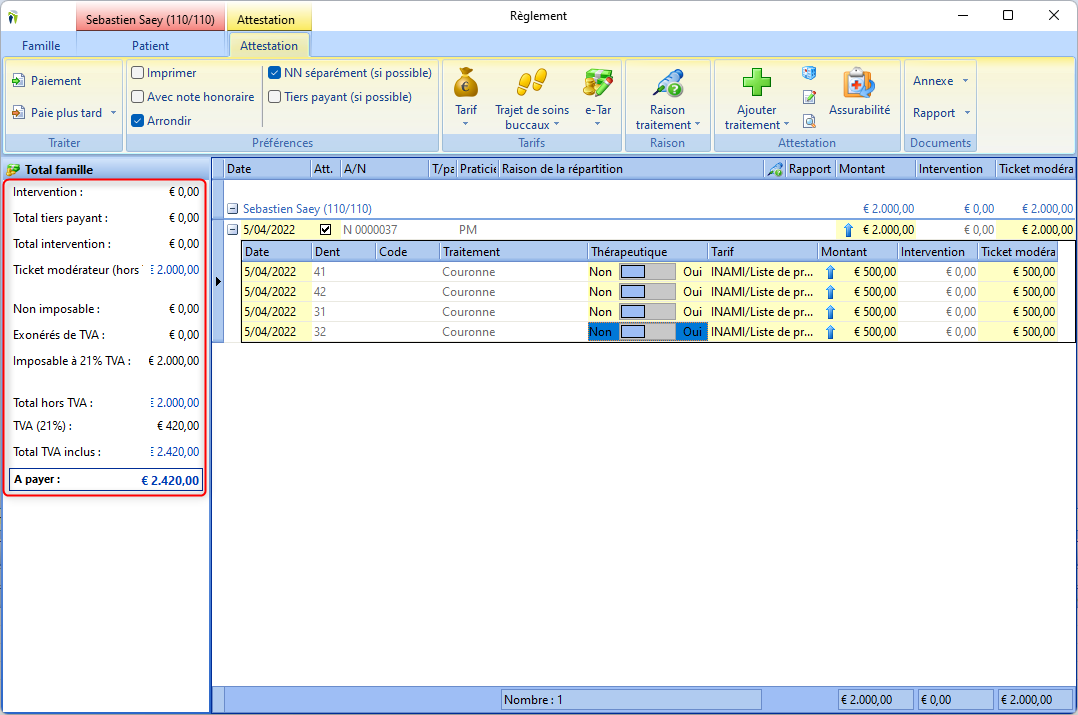Click the yellow Attestation title tab

click(265, 20)
